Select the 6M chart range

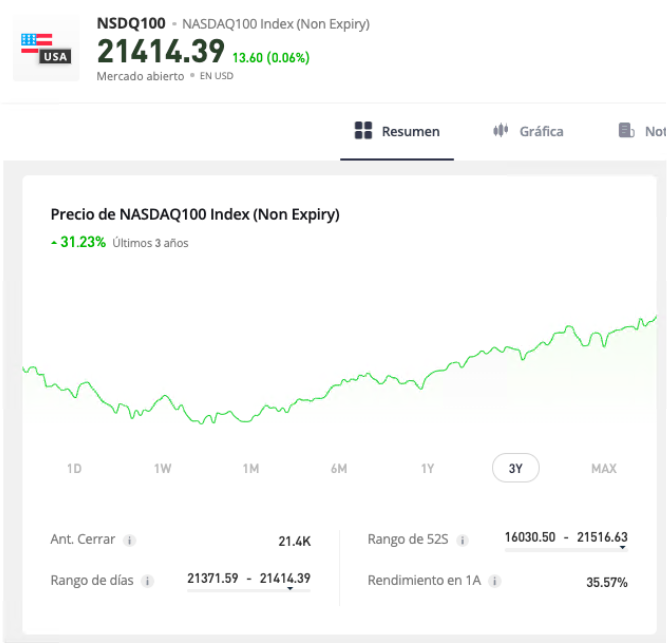pyautogui.click(x=339, y=468)
